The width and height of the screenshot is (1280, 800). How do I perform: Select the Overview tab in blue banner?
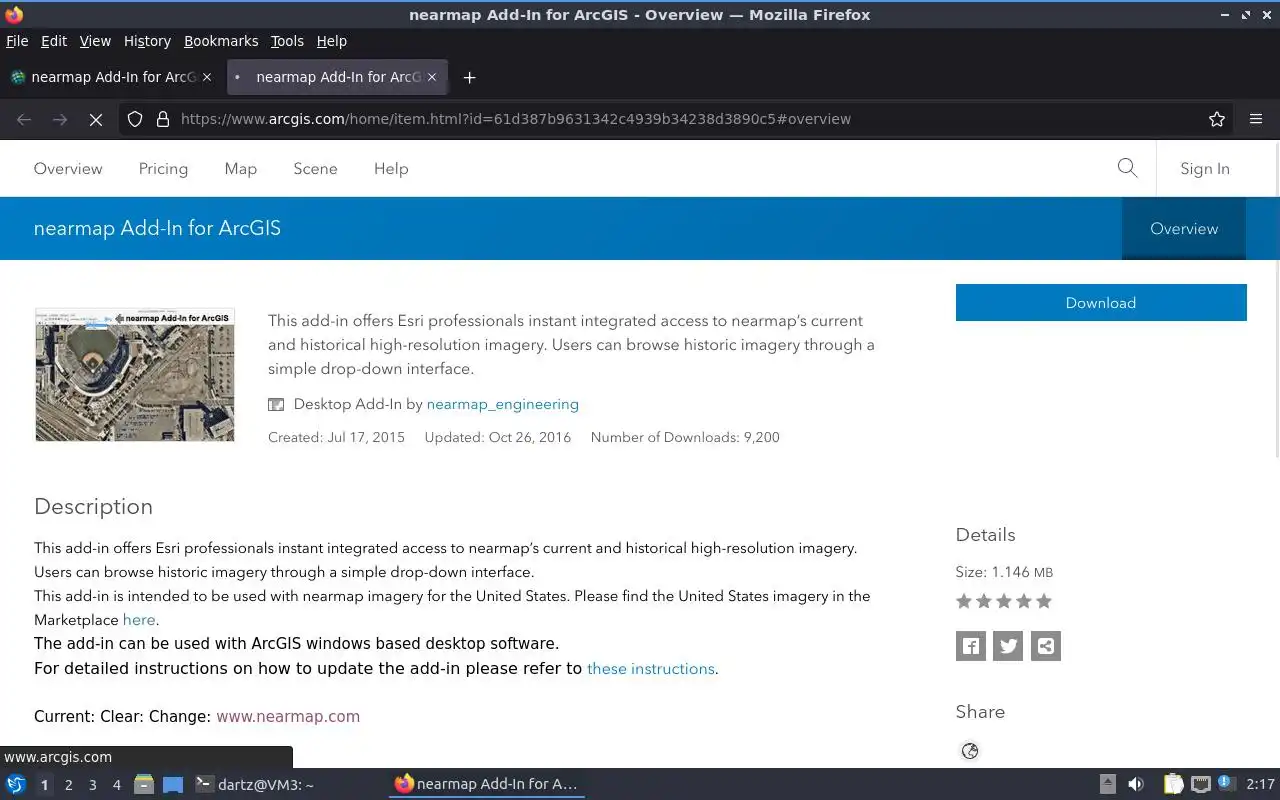[1184, 229]
